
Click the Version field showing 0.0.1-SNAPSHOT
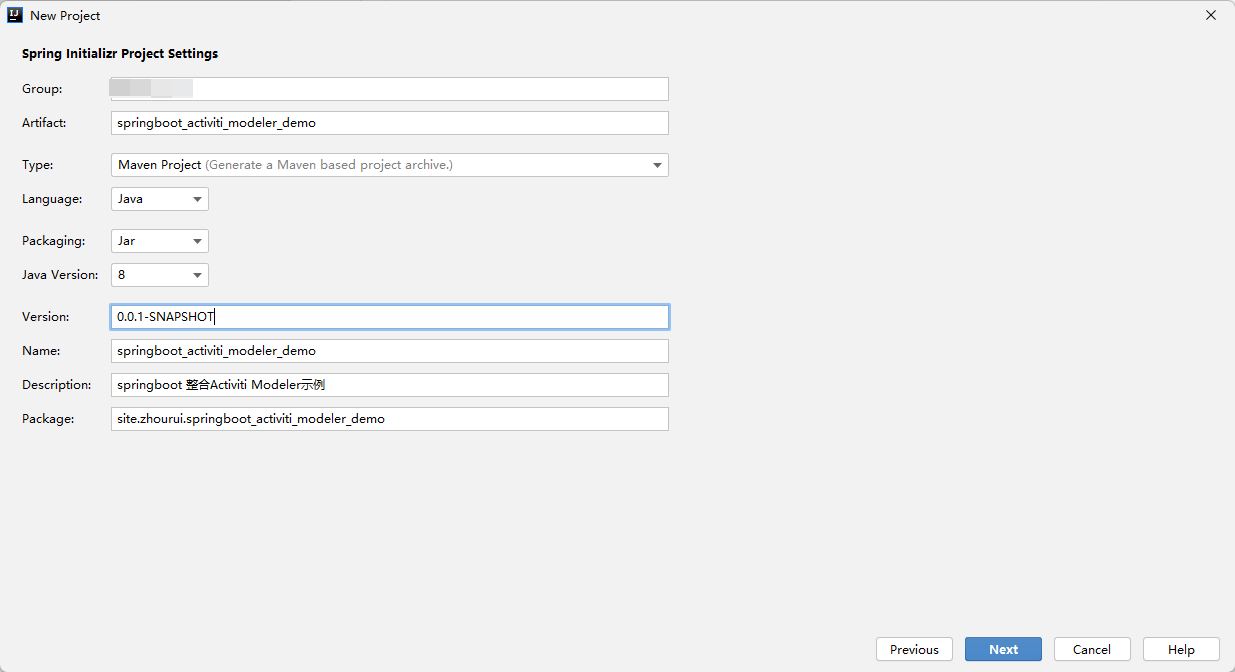[389, 316]
